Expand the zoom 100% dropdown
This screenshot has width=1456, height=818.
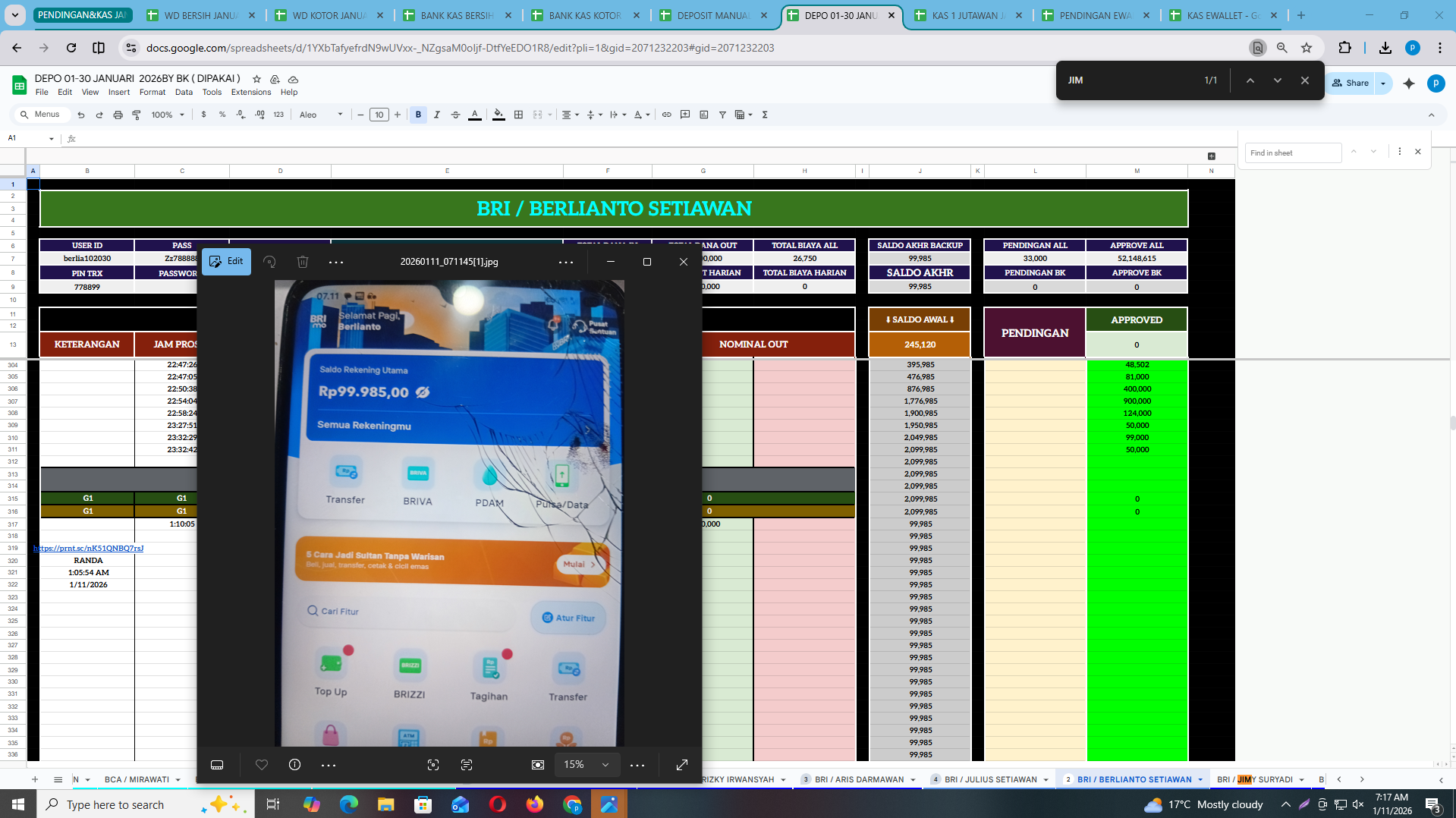click(168, 115)
